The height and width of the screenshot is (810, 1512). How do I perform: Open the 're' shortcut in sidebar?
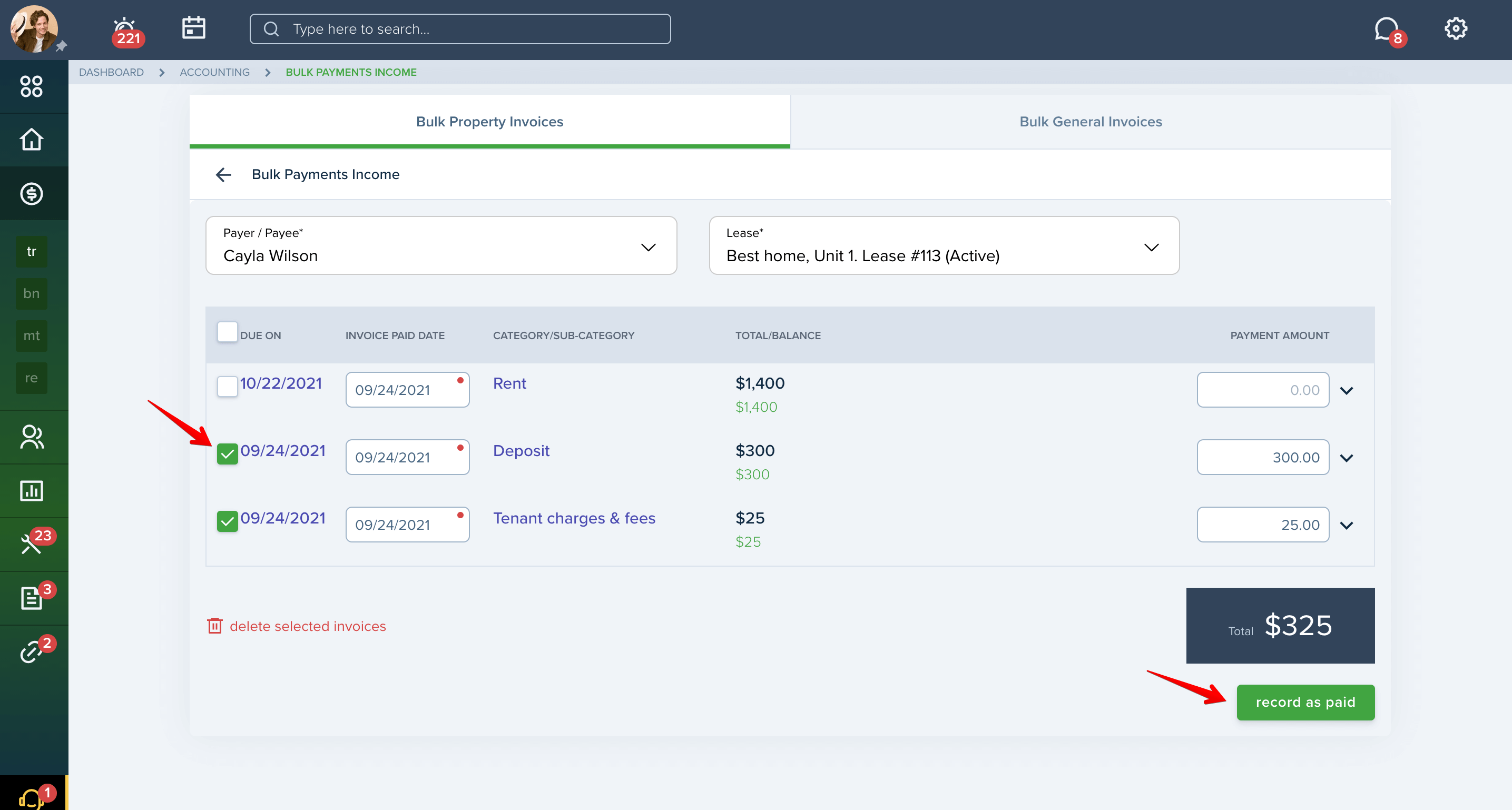coord(31,378)
